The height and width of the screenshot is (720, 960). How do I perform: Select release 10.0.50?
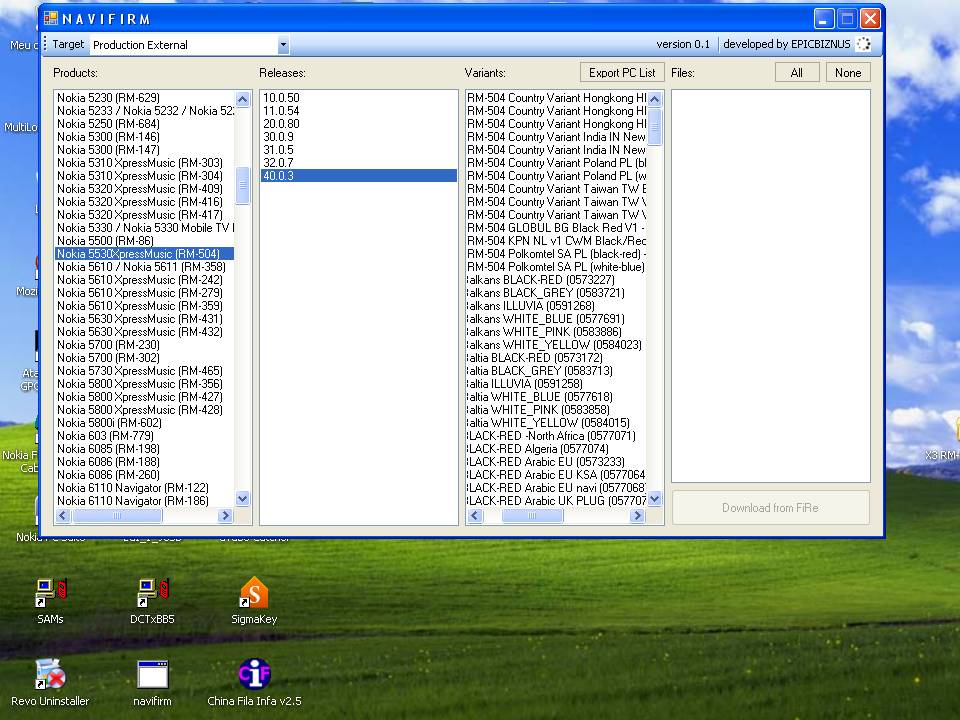pos(359,97)
